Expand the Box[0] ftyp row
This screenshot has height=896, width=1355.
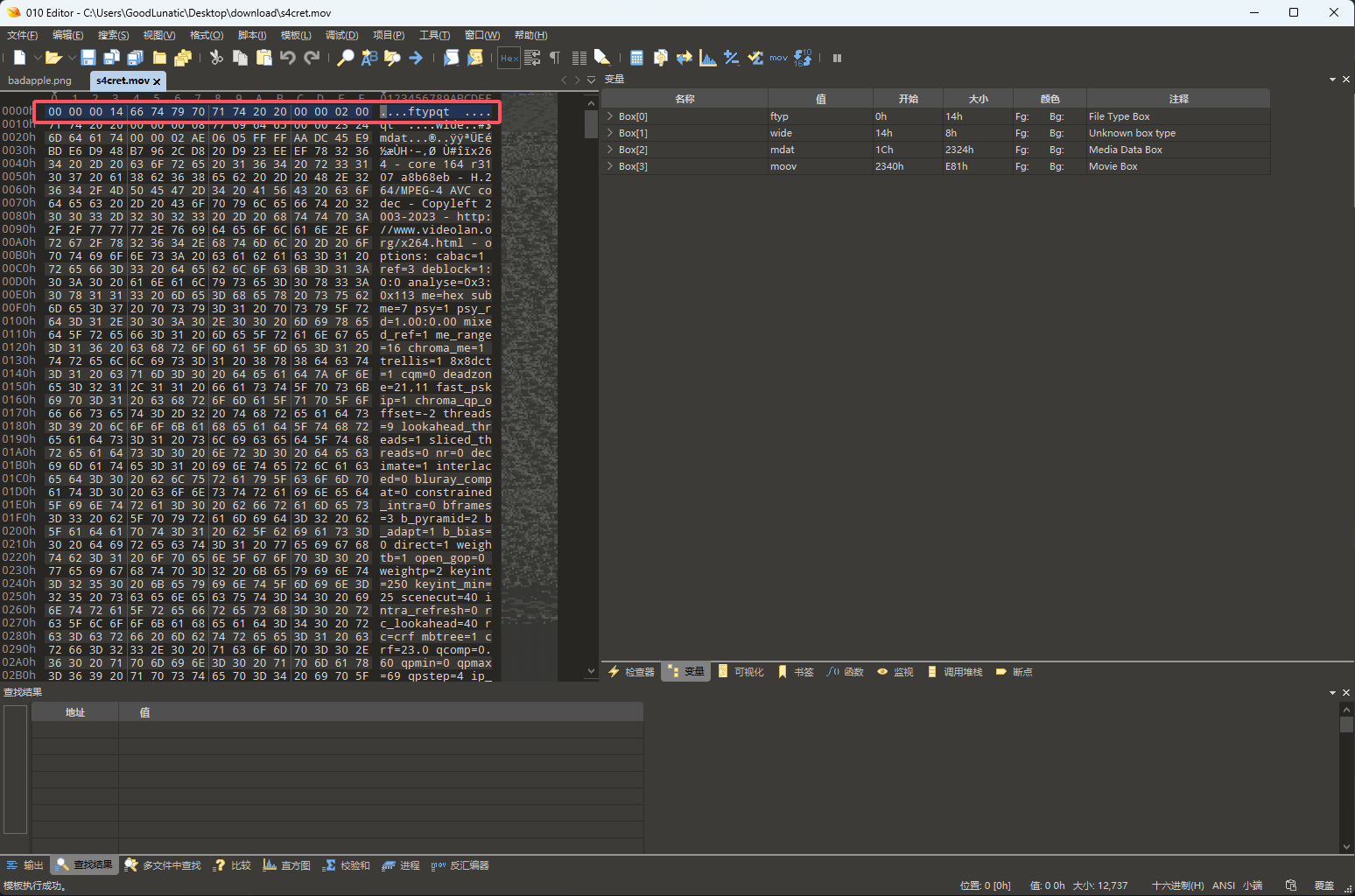pos(610,116)
